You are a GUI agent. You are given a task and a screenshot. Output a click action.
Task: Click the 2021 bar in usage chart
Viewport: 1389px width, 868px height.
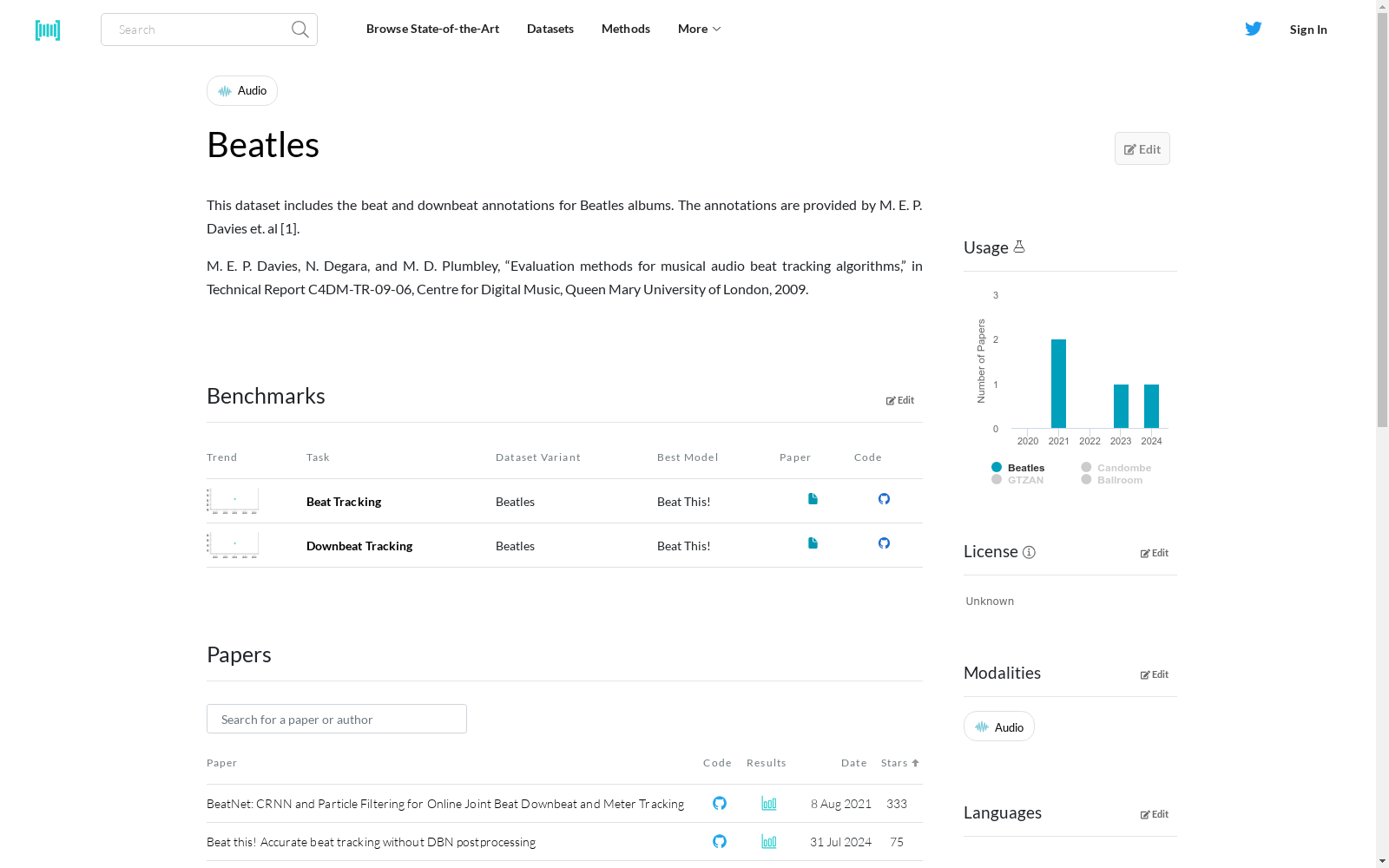pos(1058,384)
